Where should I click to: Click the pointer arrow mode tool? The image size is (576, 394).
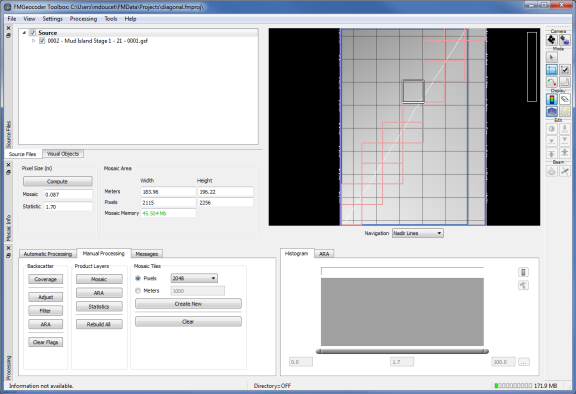click(551, 57)
